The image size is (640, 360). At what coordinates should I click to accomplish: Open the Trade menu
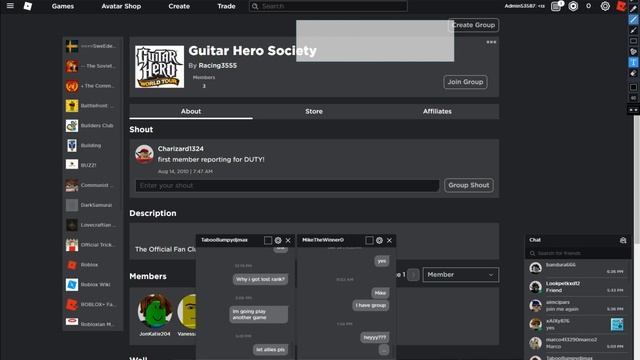226,6
